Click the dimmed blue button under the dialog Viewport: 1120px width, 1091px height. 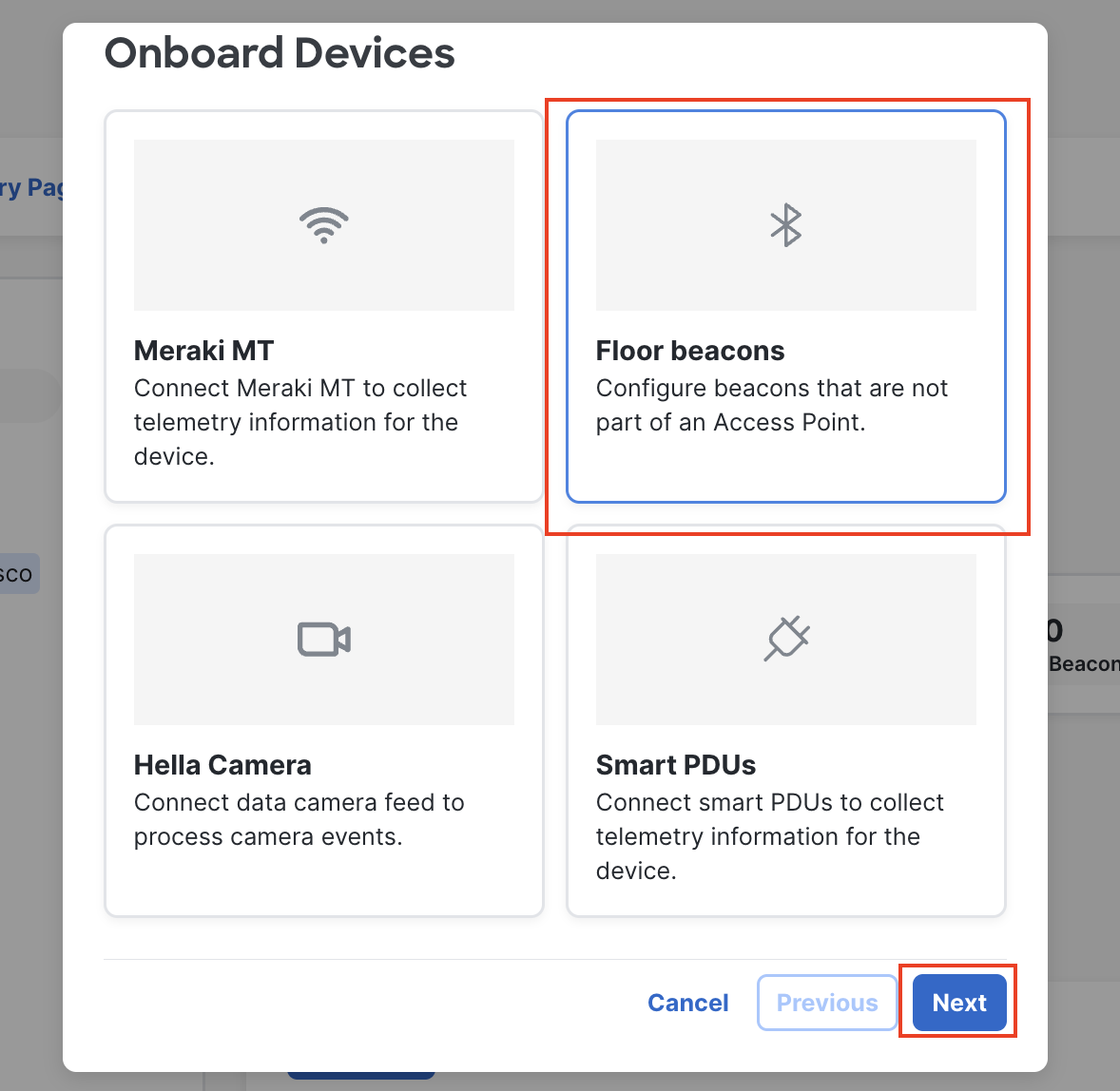click(361, 1075)
